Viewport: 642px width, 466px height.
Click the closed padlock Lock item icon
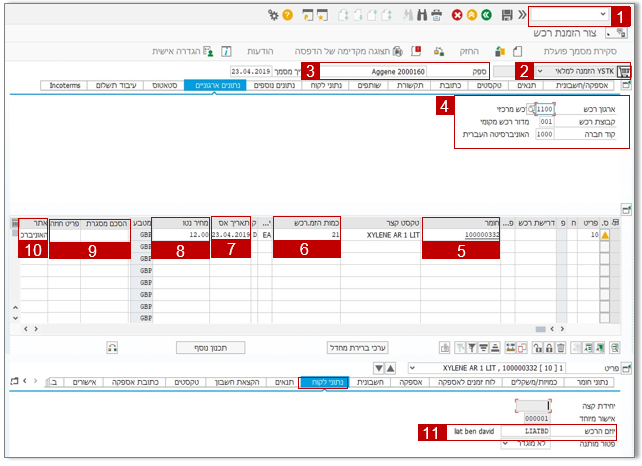click(549, 348)
